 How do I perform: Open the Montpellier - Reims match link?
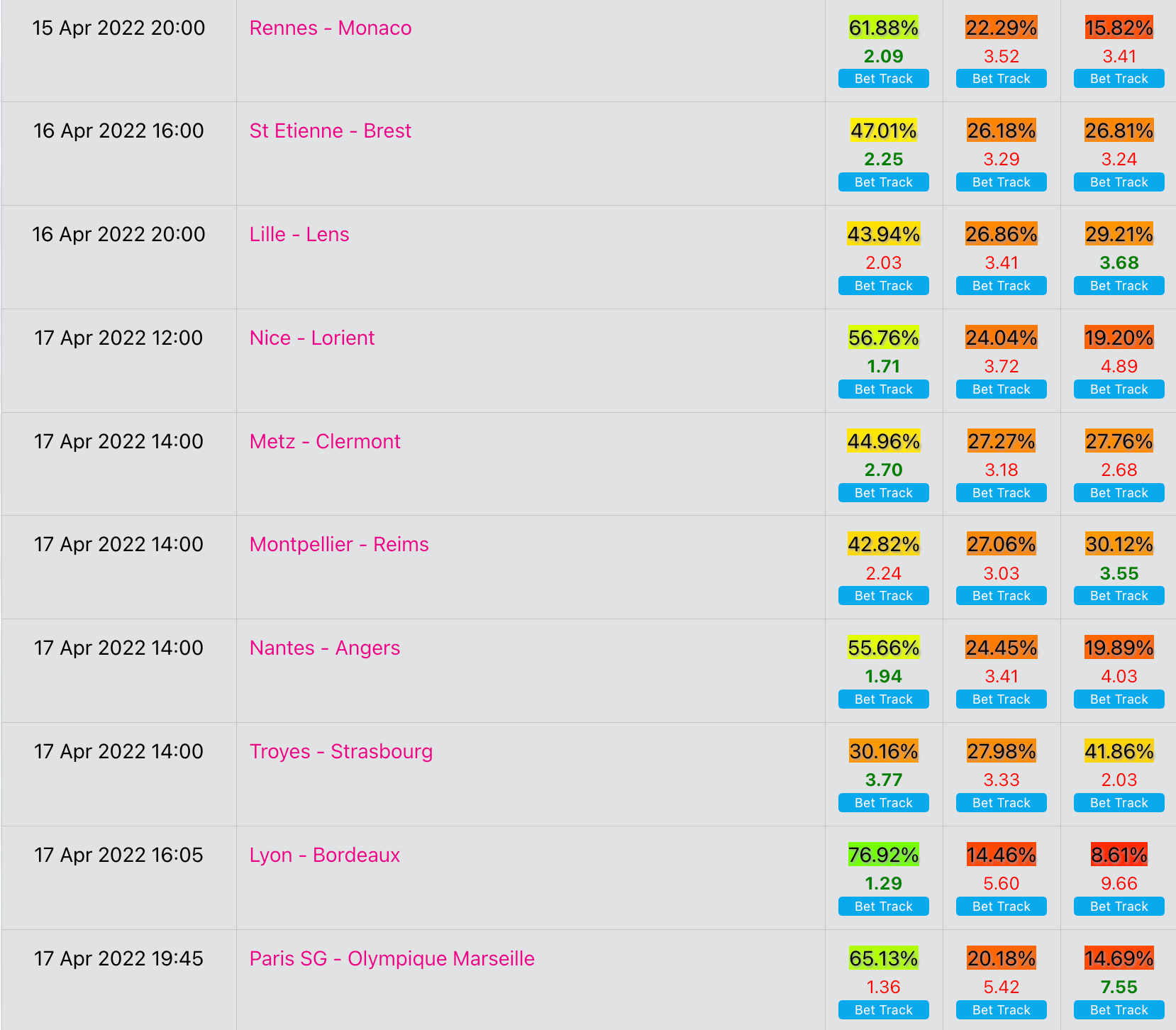pyautogui.click(x=339, y=545)
